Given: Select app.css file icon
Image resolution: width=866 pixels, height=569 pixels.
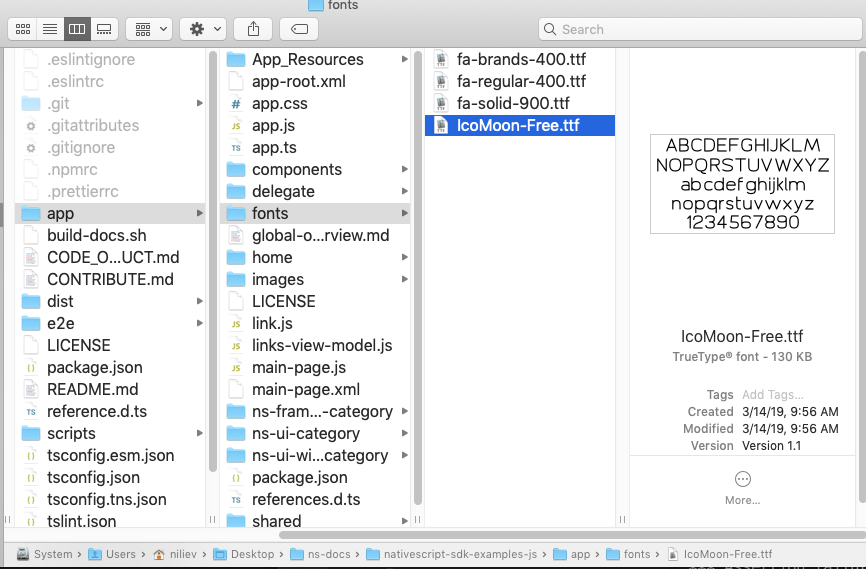Looking at the screenshot, I should coord(236,103).
